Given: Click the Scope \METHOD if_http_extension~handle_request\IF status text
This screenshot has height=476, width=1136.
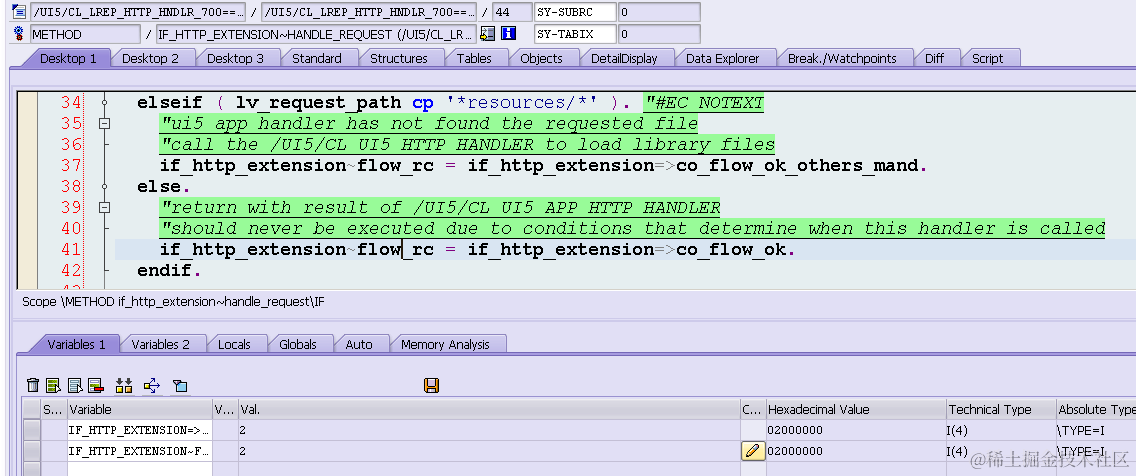Looking at the screenshot, I should click(172, 301).
